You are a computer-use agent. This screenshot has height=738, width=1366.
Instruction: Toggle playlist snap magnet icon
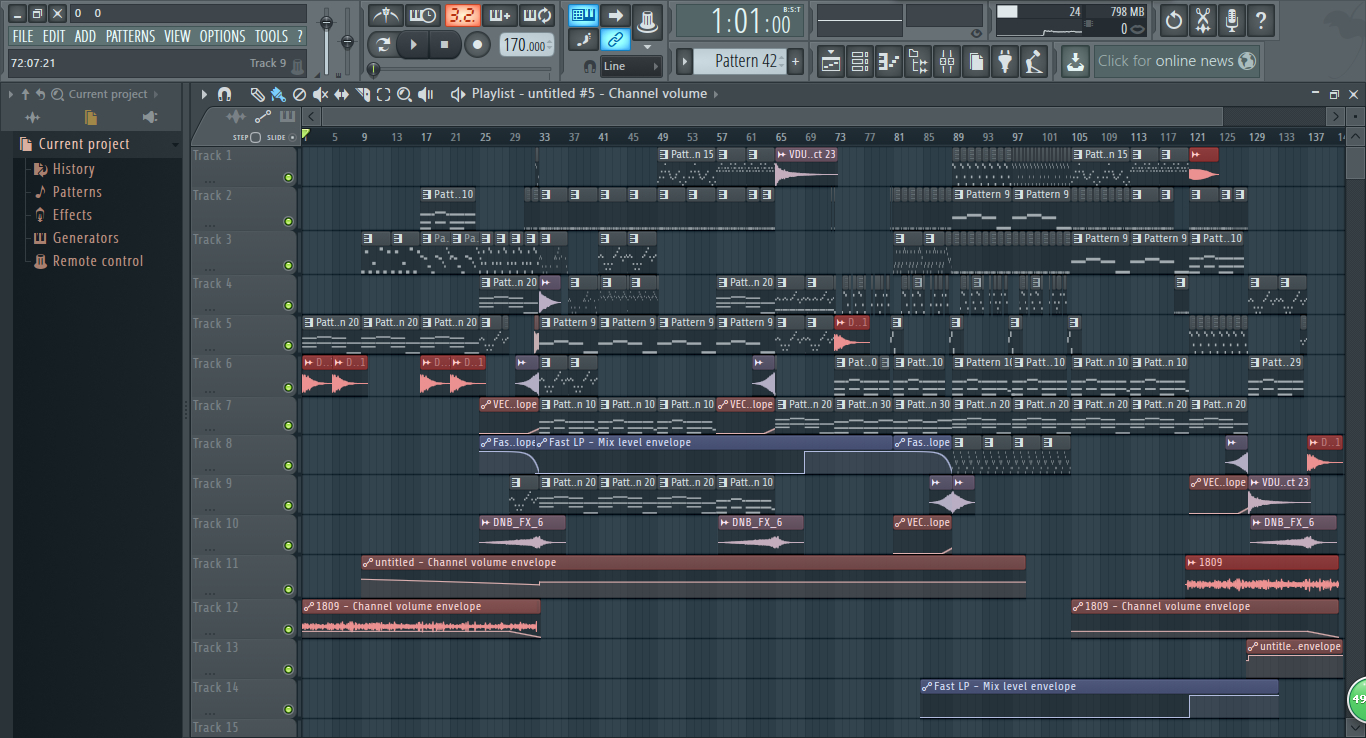[x=224, y=94]
